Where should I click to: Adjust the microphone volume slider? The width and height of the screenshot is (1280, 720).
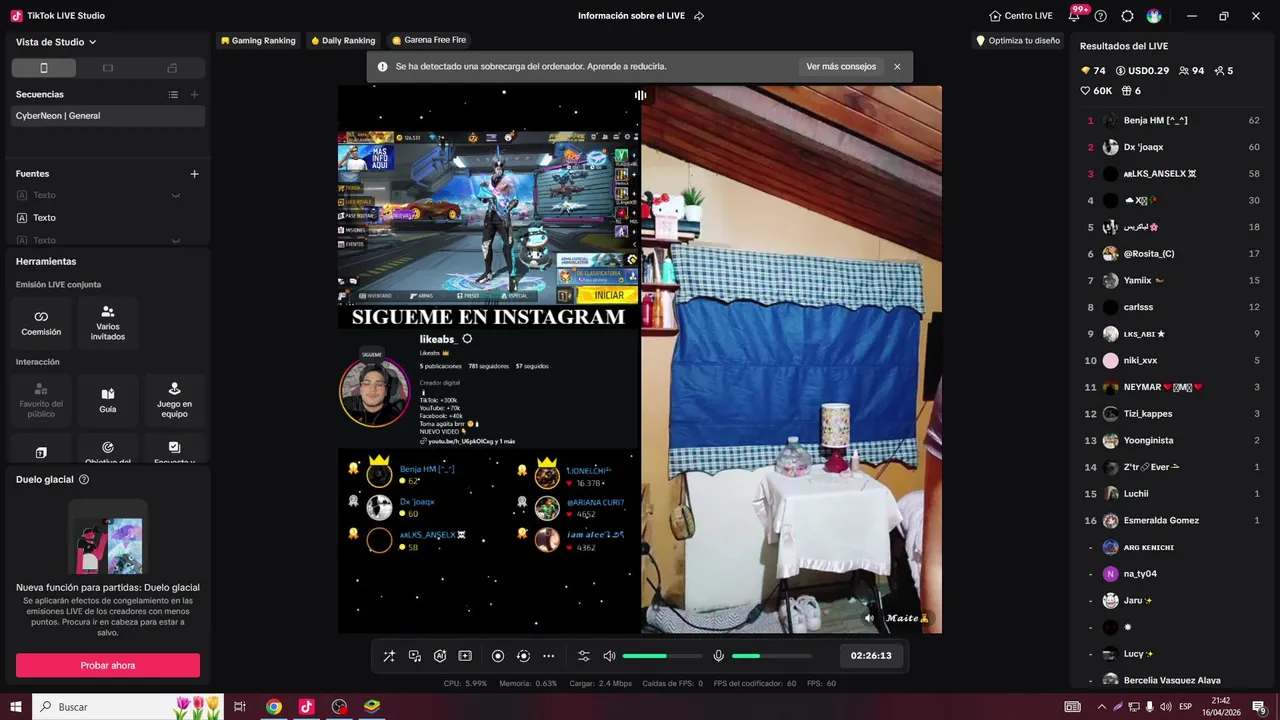pyautogui.click(x=771, y=656)
